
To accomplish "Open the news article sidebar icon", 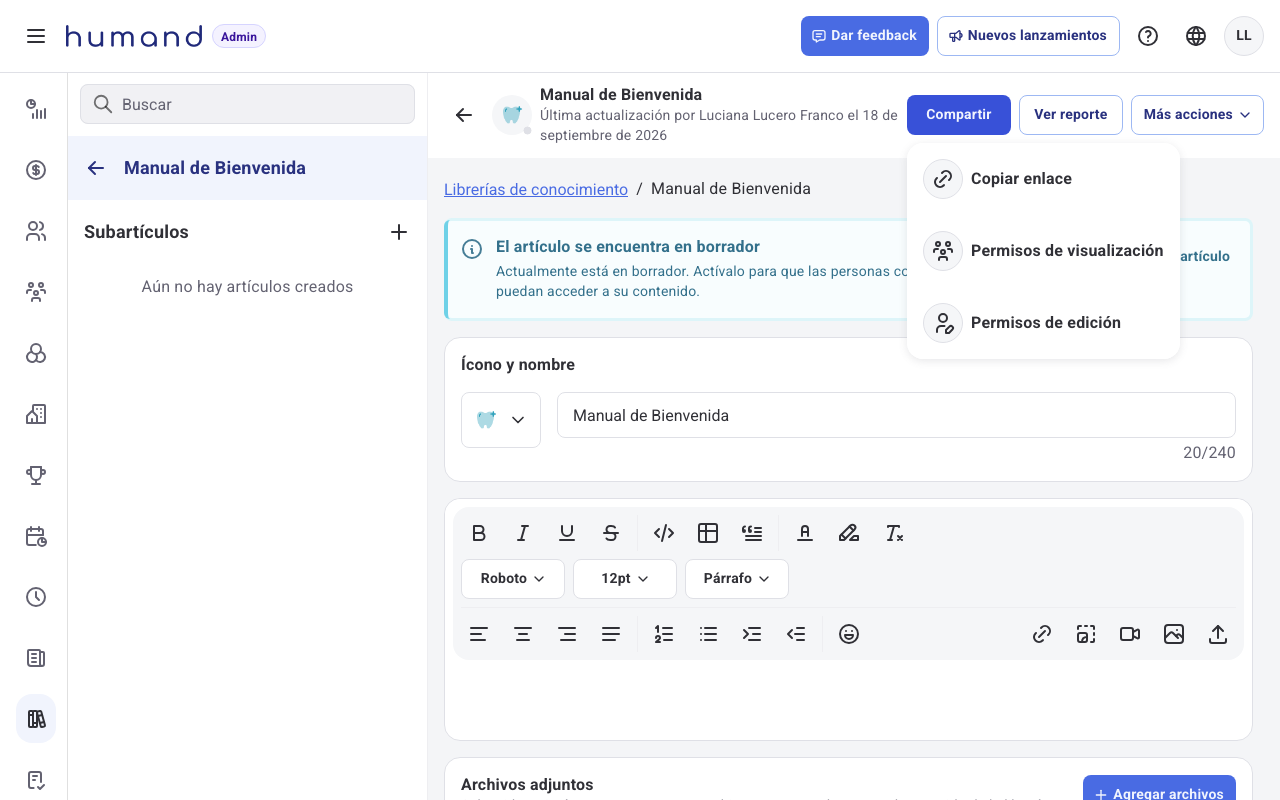I will pyautogui.click(x=36, y=658).
